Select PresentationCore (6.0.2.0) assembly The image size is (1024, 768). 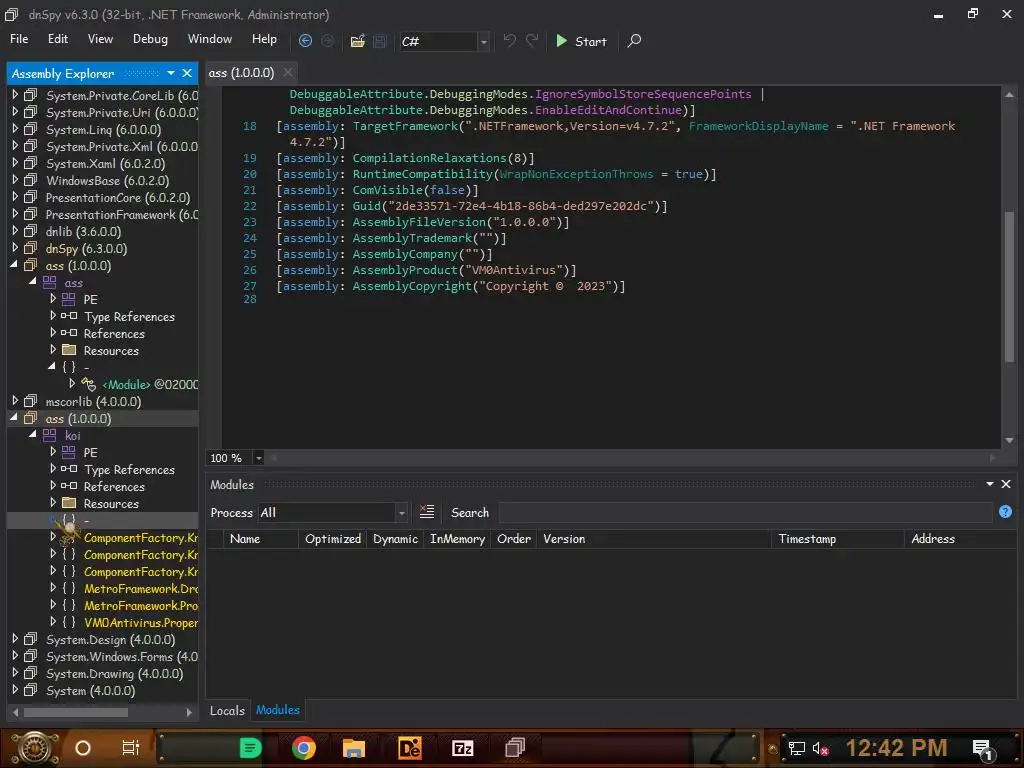pos(118,197)
